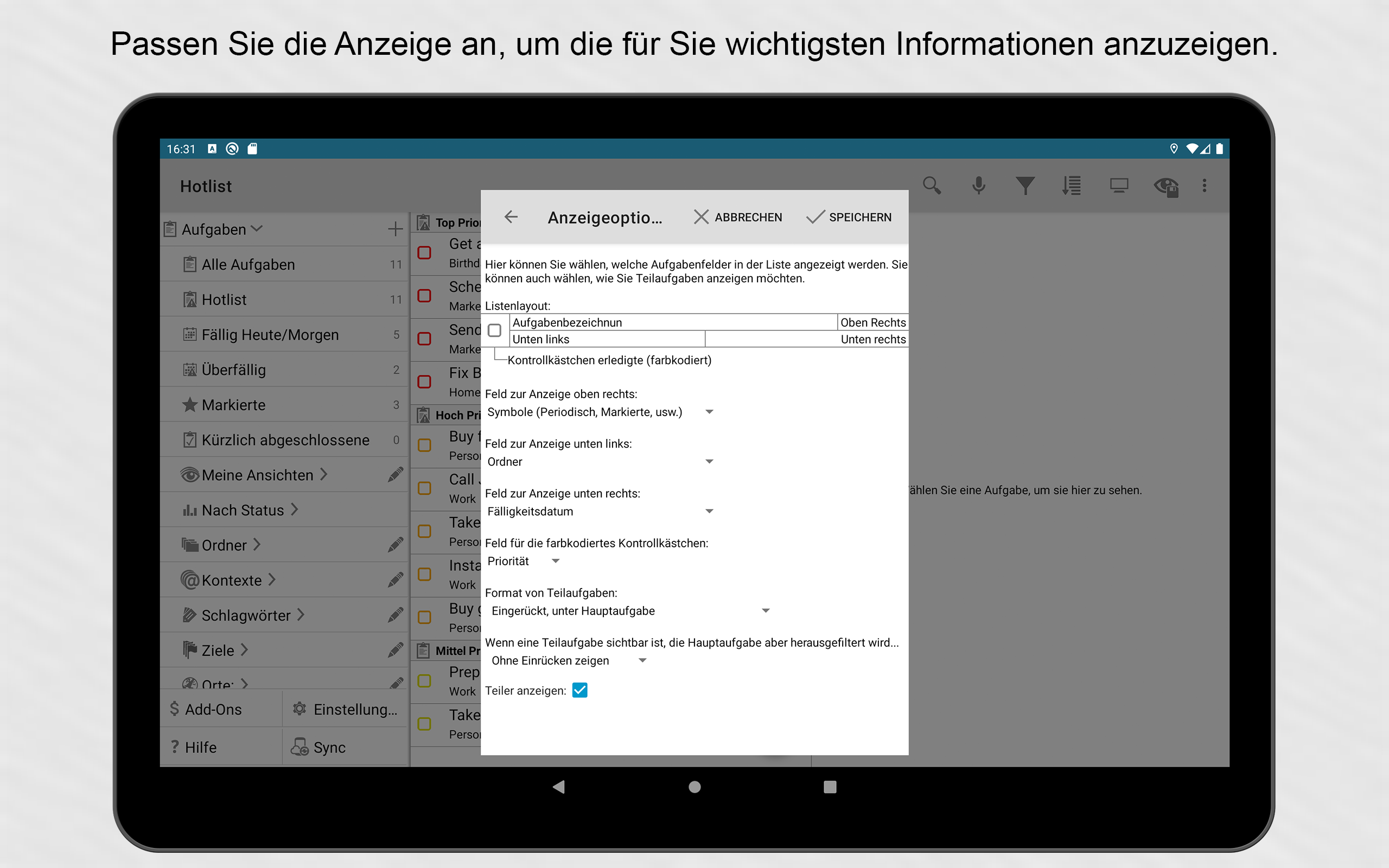This screenshot has height=868, width=1389.
Task: Click Aufgabenbezeichnung cell in layout preview
Action: [673, 323]
